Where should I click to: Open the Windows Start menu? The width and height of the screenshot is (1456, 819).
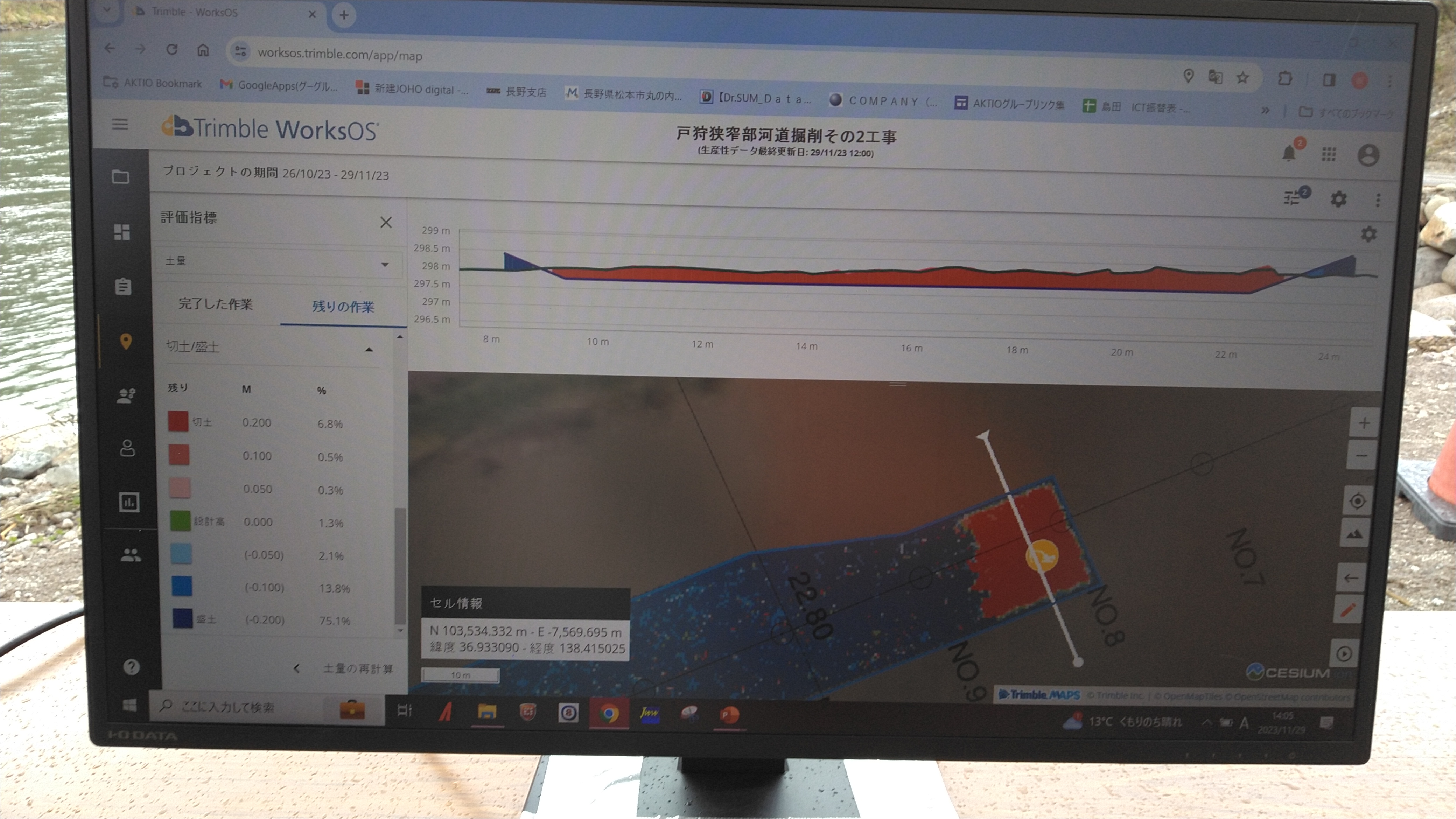[129, 705]
